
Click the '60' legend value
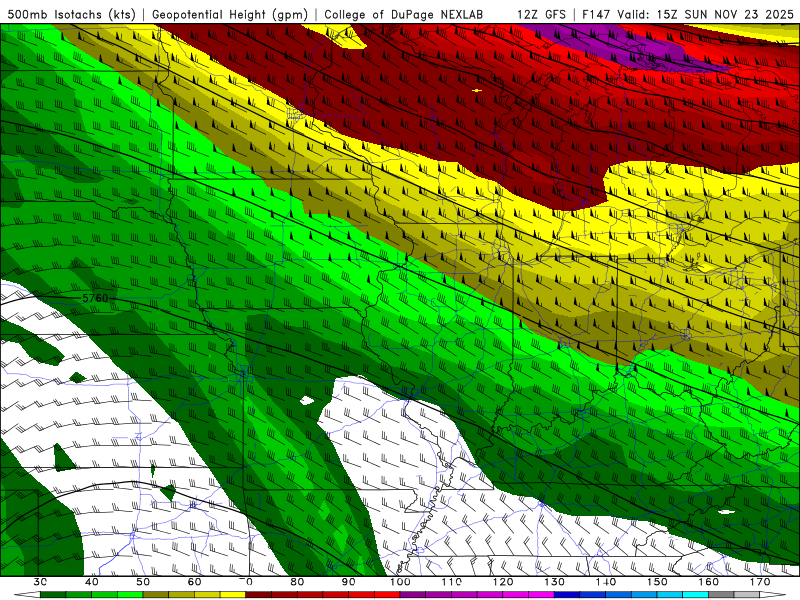[194, 582]
